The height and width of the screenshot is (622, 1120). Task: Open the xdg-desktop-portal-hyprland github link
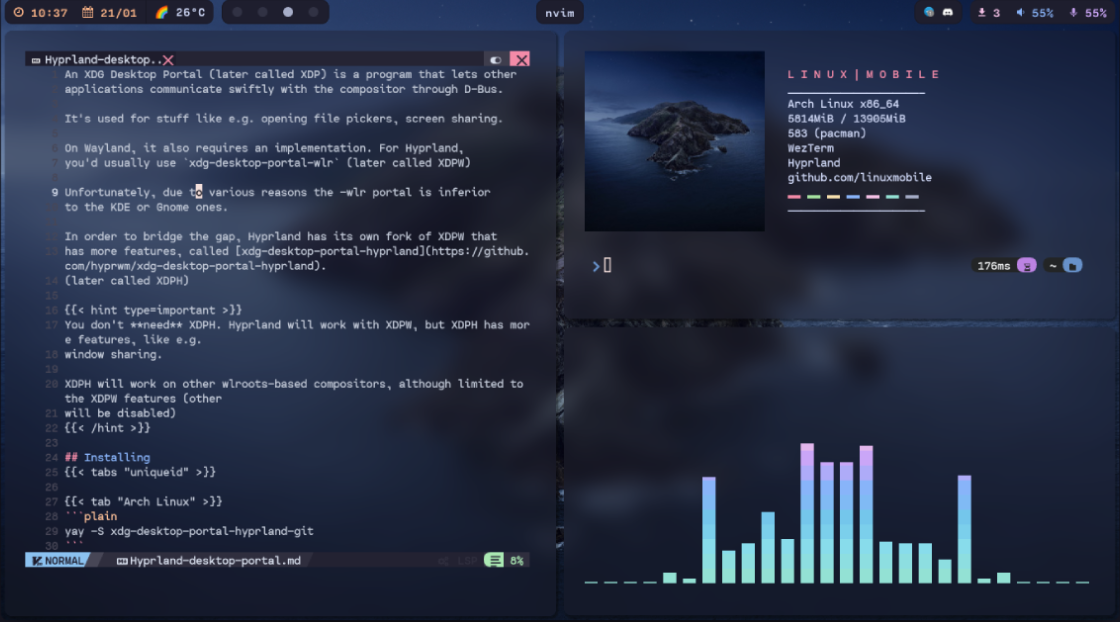pyautogui.click(x=296, y=259)
